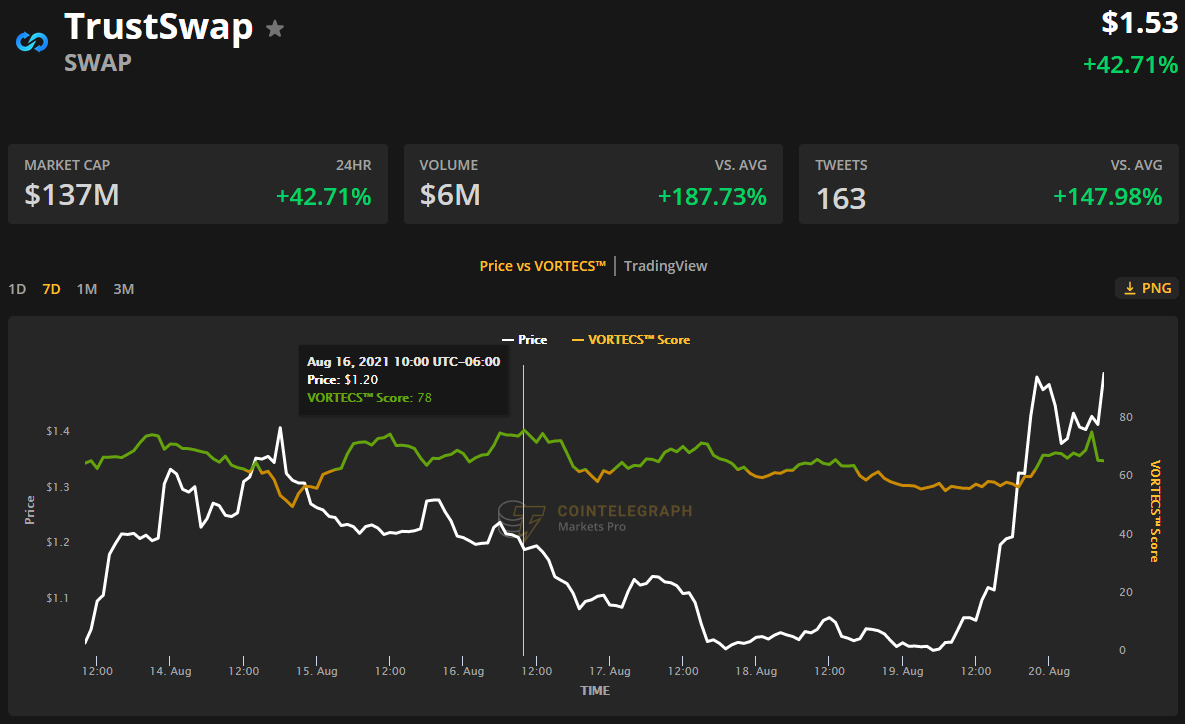1185x724 pixels.
Task: Click the Market Cap $137M card
Action: tap(198, 184)
